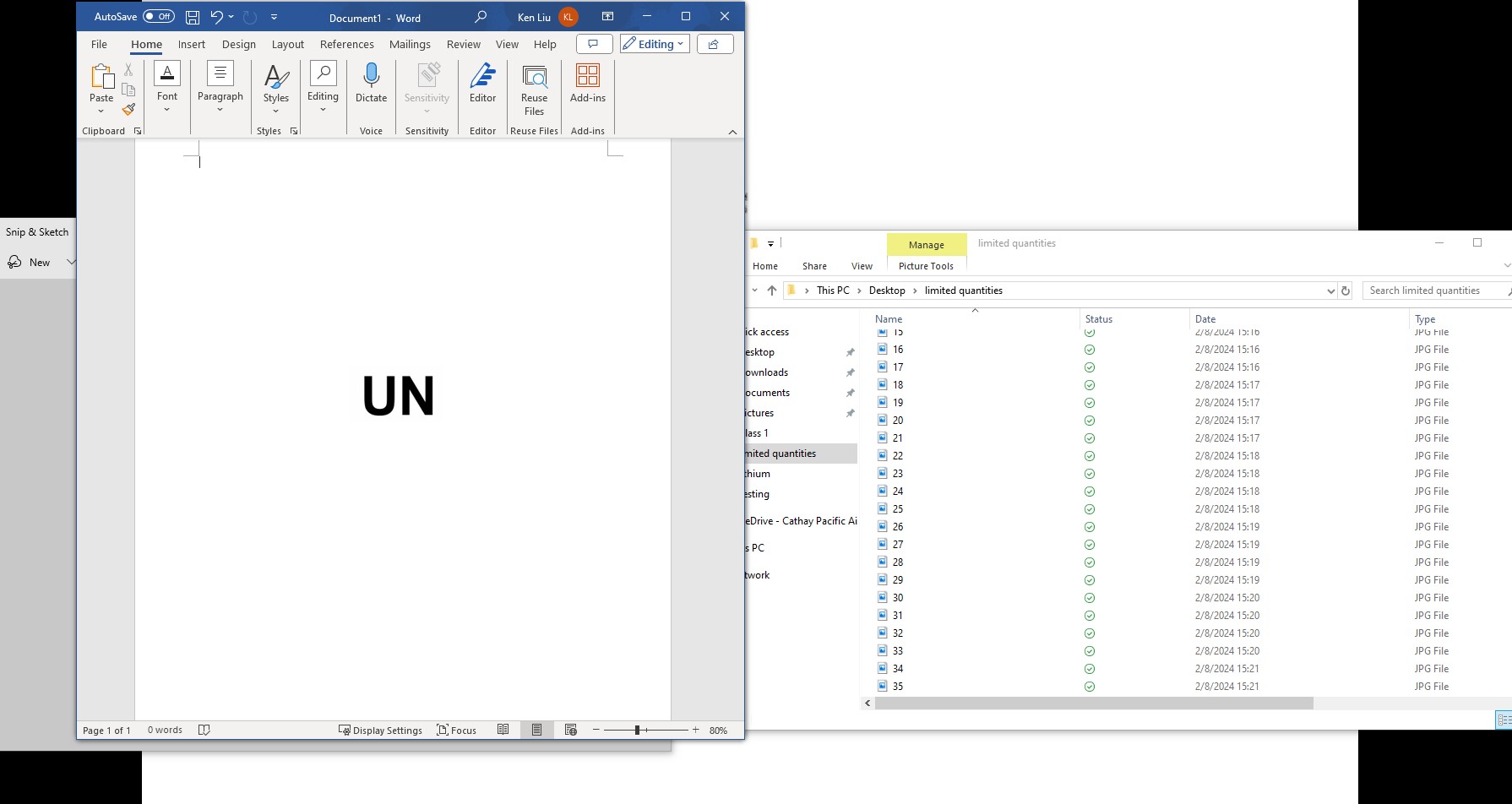
Task: Expand the Explorer address bar history dropdown
Action: 1330,291
